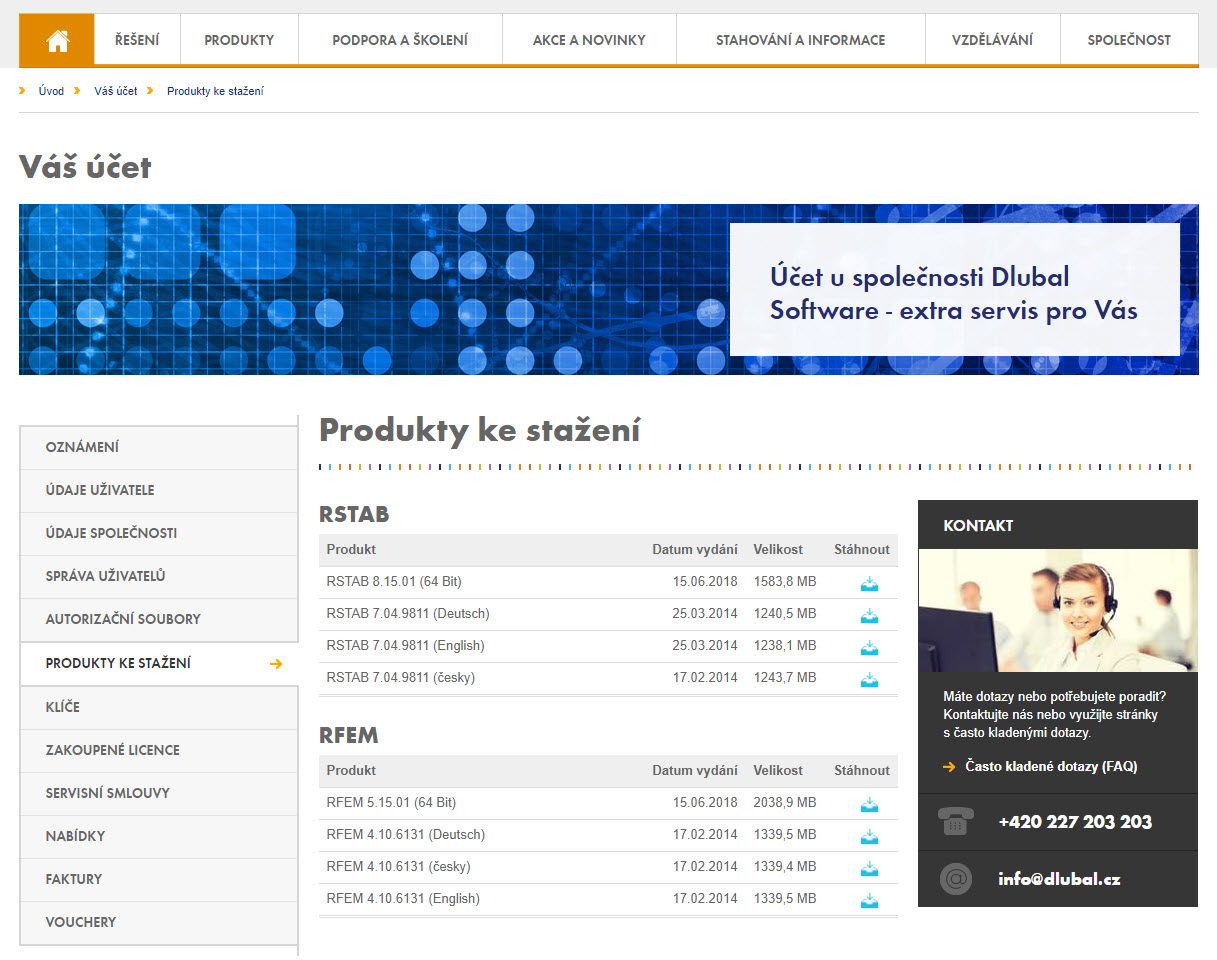Click RFEM table Velikost header
The height and width of the screenshot is (960, 1217).
pos(778,770)
